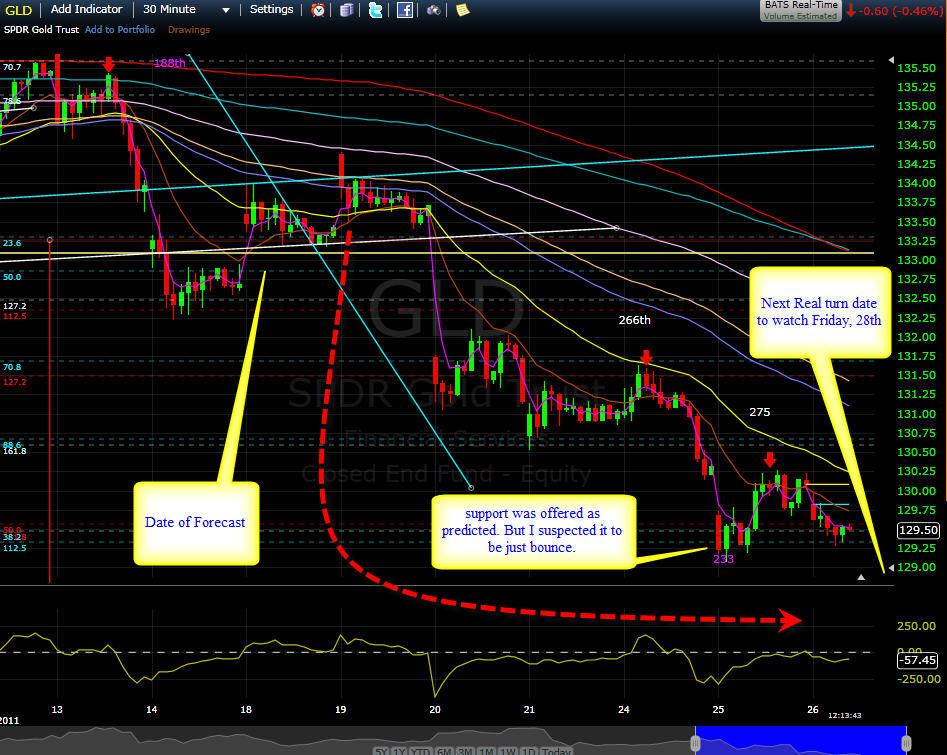This screenshot has width=947, height=755.
Task: Click the magenta 233 chart label
Action: point(723,559)
